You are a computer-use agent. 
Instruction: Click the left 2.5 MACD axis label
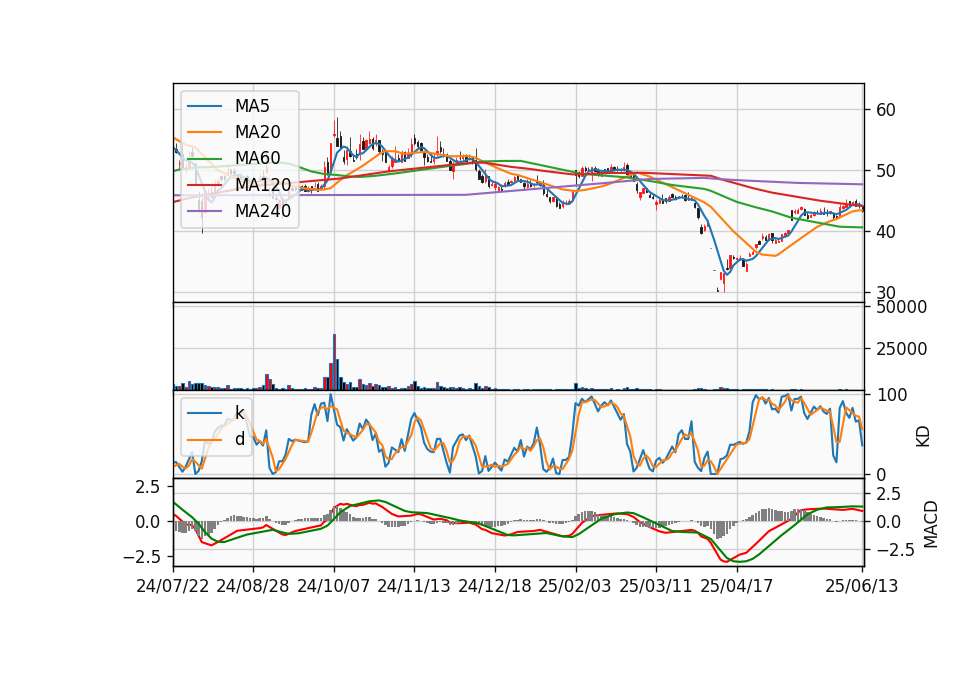[x=148, y=487]
